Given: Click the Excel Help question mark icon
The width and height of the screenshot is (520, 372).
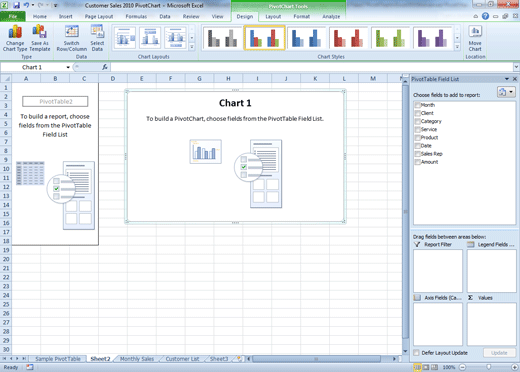Looking at the screenshot, I should pyautogui.click(x=485, y=16).
